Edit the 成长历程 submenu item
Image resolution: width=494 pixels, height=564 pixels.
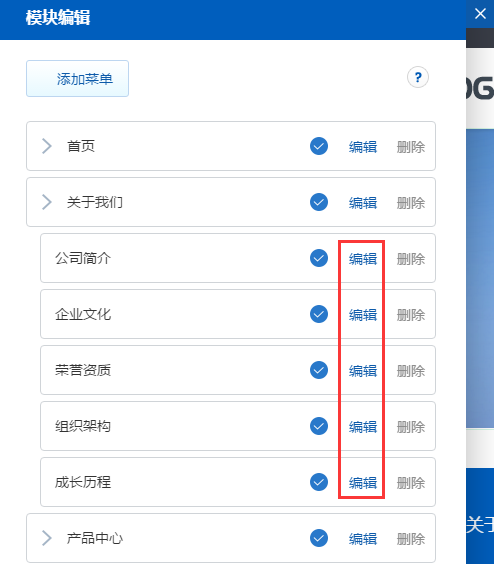tap(363, 483)
